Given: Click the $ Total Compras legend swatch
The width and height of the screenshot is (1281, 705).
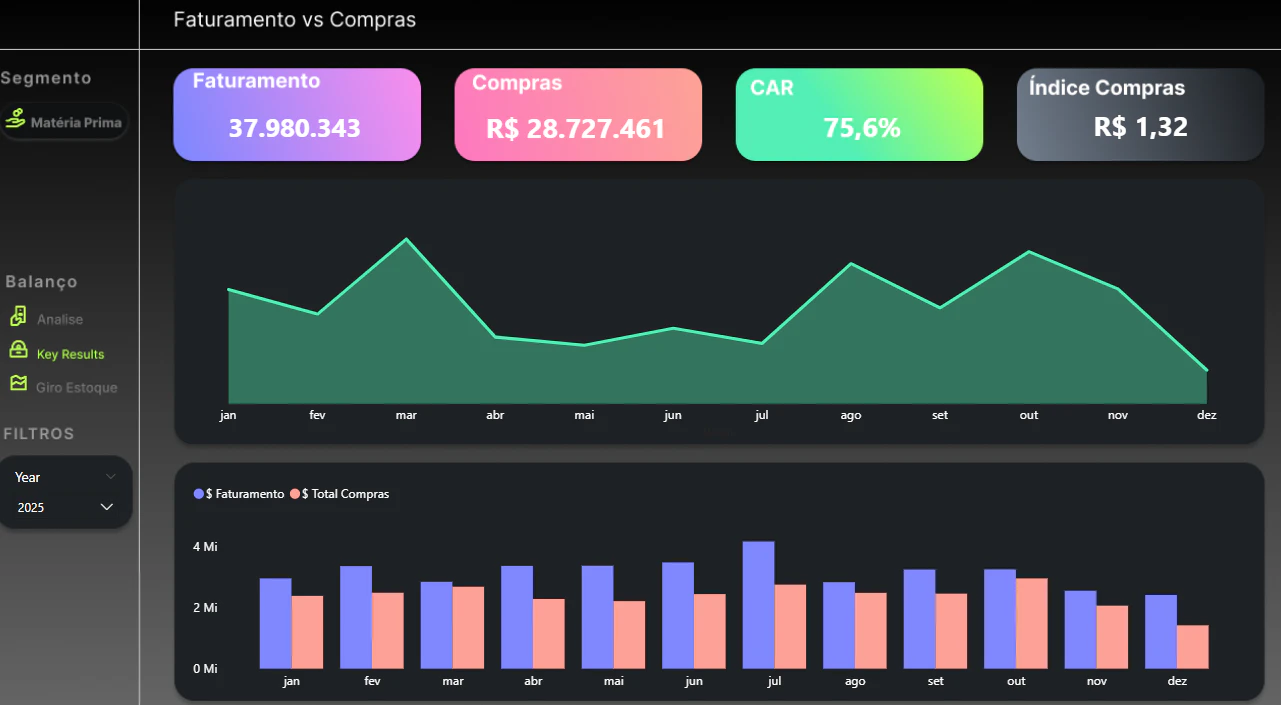Looking at the screenshot, I should [x=295, y=494].
